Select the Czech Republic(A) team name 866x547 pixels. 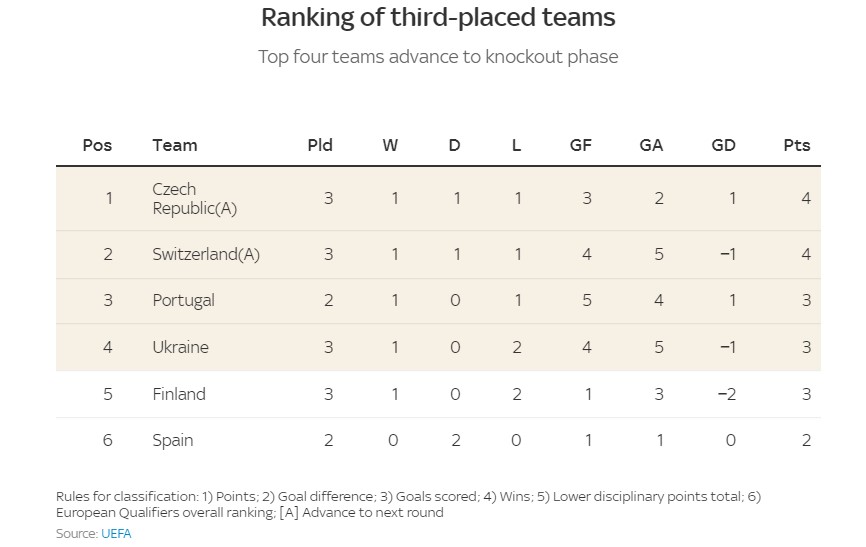(194, 199)
